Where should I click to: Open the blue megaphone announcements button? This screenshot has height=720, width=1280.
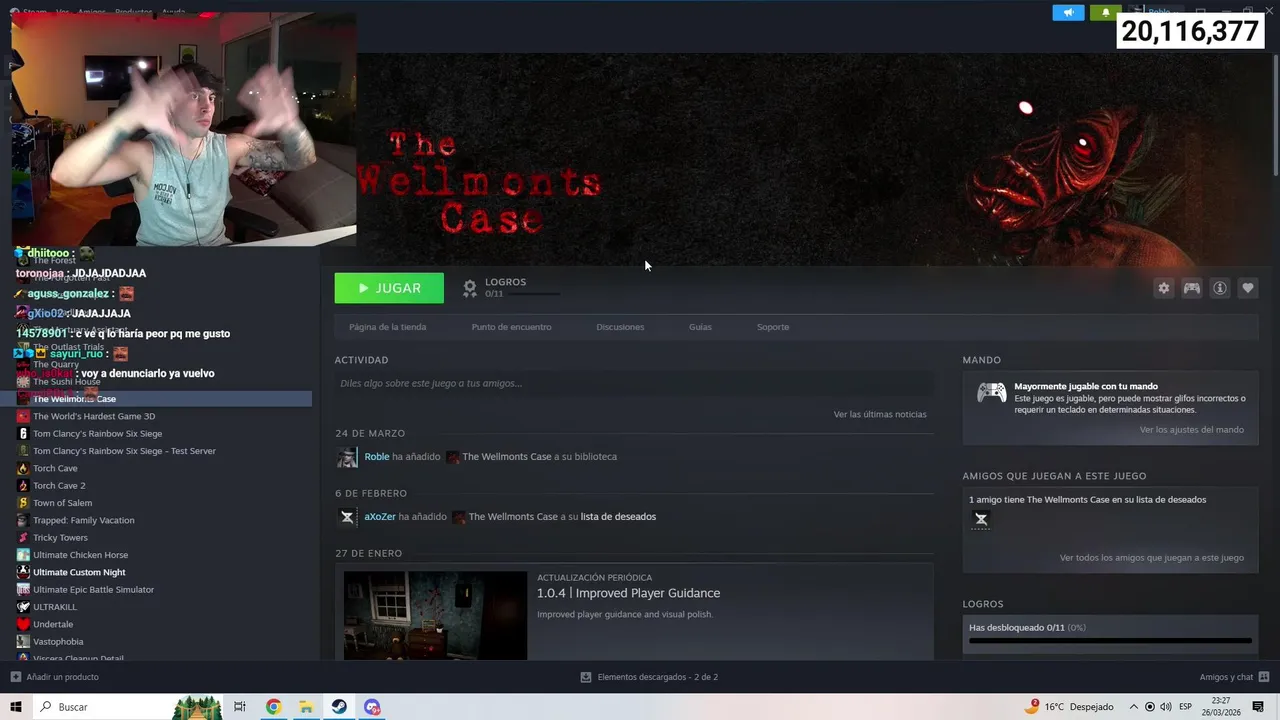click(x=1068, y=12)
